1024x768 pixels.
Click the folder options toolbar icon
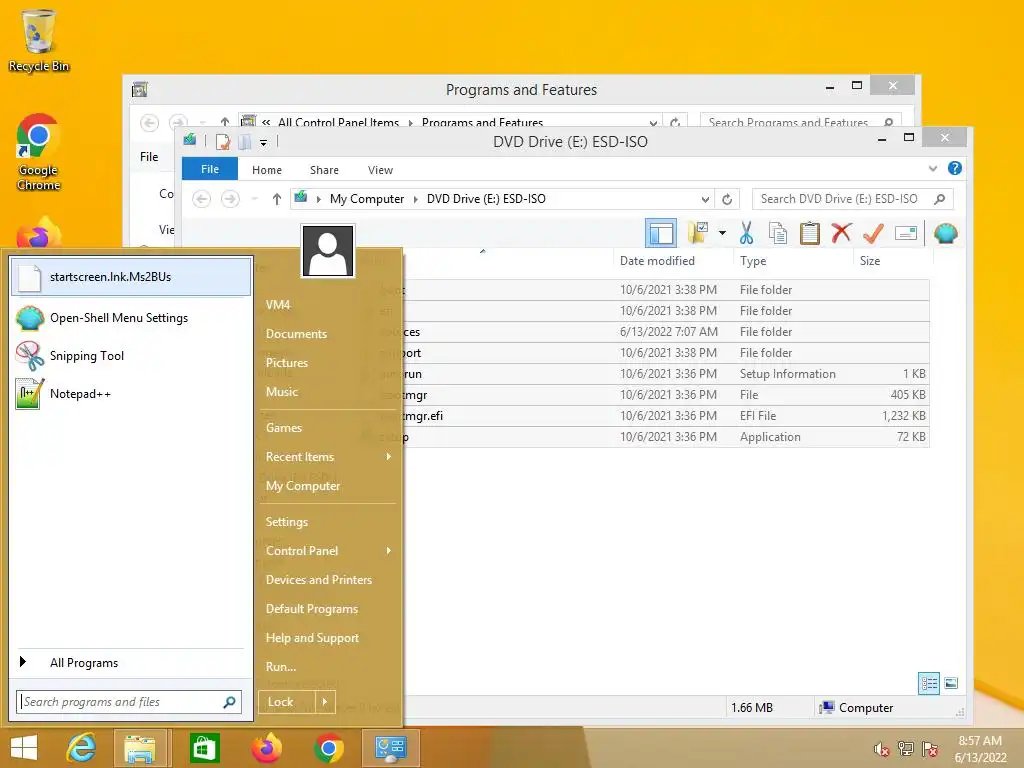tap(698, 233)
